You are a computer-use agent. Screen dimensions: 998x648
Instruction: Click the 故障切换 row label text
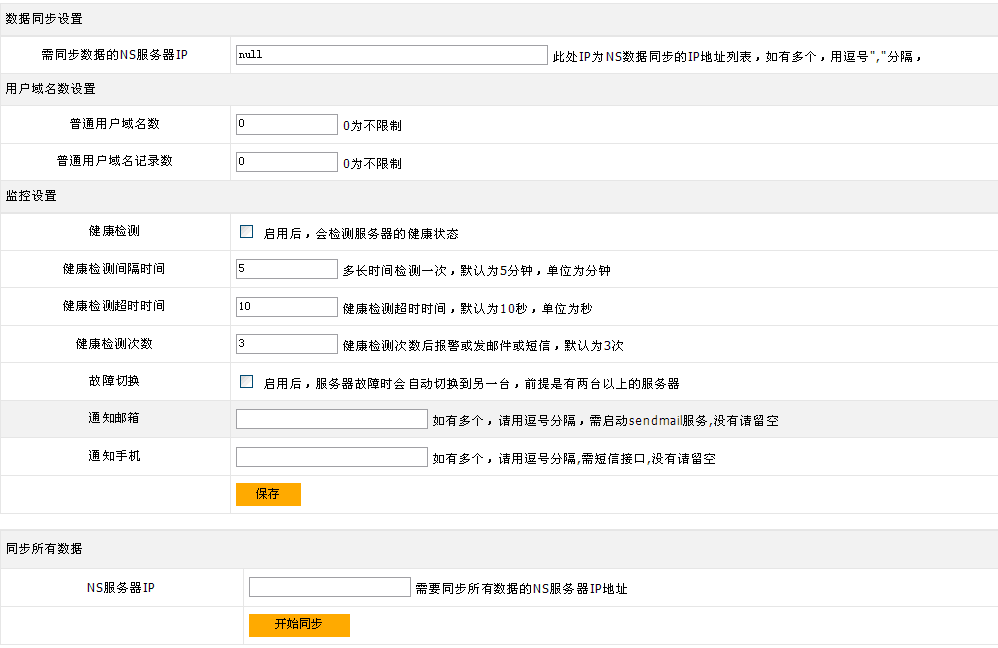[114, 381]
